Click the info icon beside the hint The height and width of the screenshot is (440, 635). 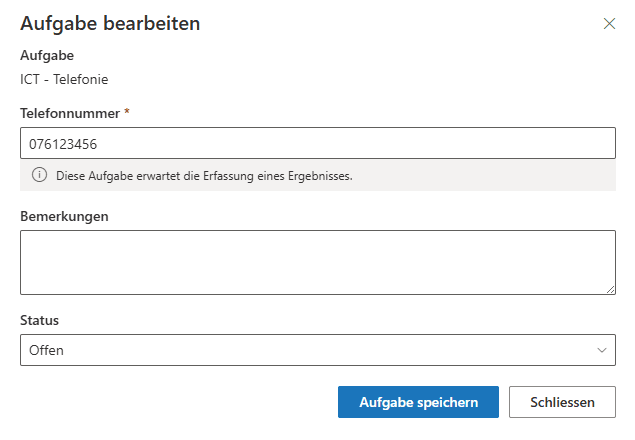point(40,176)
